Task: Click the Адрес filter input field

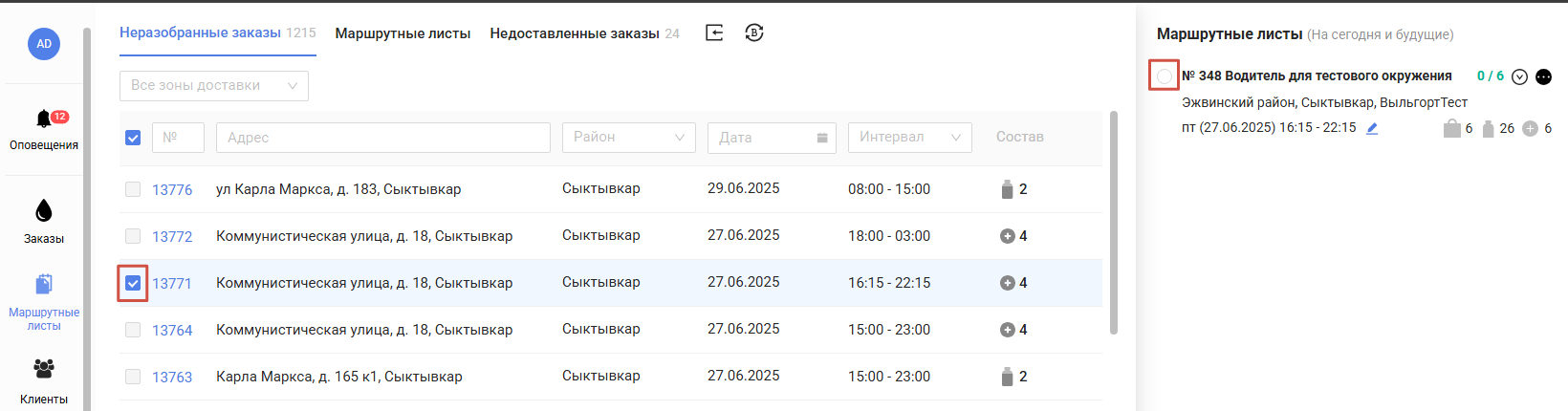Action: click(x=383, y=138)
